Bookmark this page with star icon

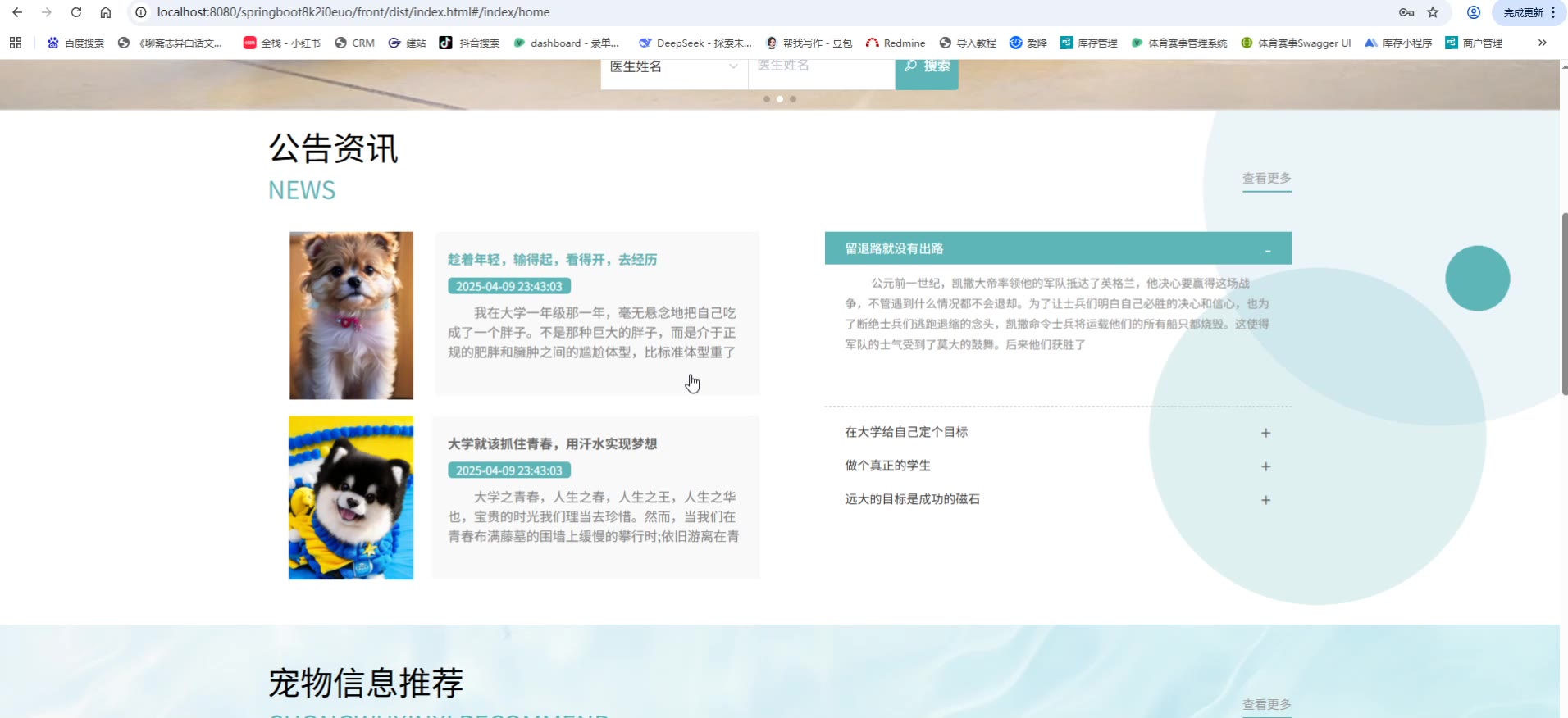[x=1433, y=12]
